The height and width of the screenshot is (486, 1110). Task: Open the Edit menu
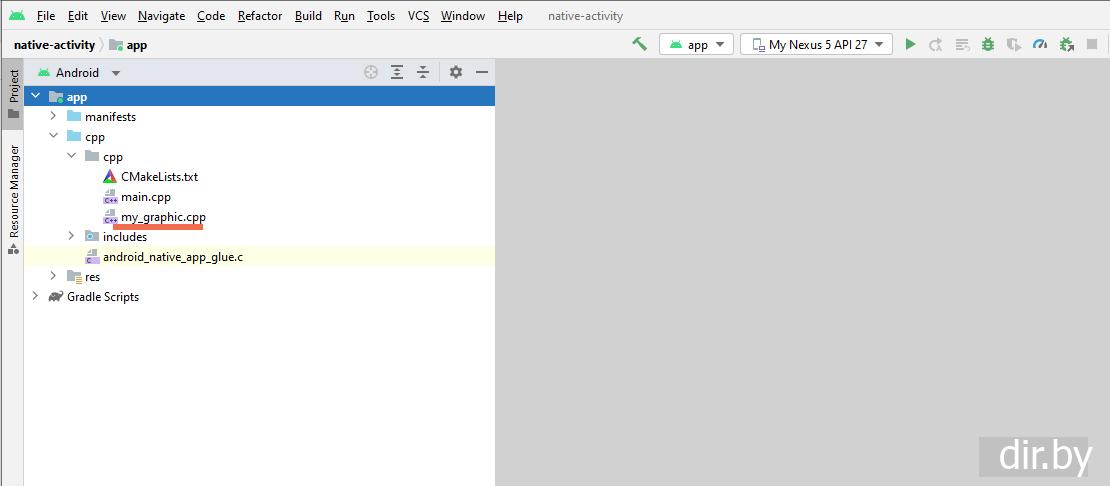tap(78, 16)
